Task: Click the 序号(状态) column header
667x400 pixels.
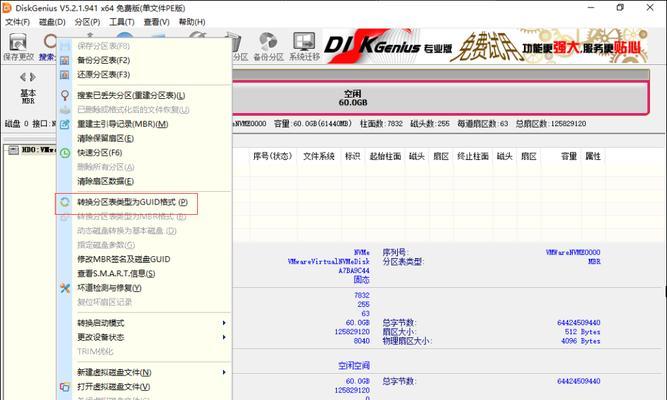Action: coord(272,157)
